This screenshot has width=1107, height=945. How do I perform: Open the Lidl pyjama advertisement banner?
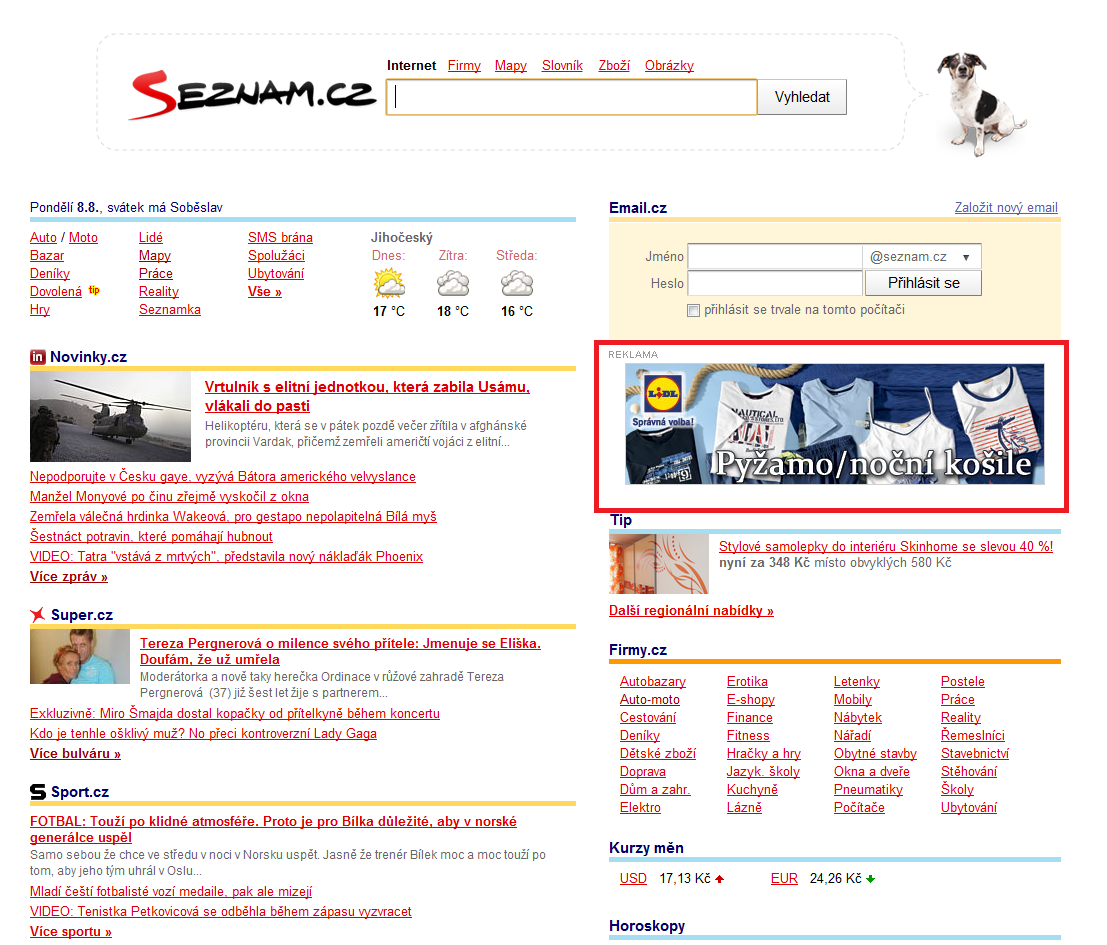click(834, 424)
